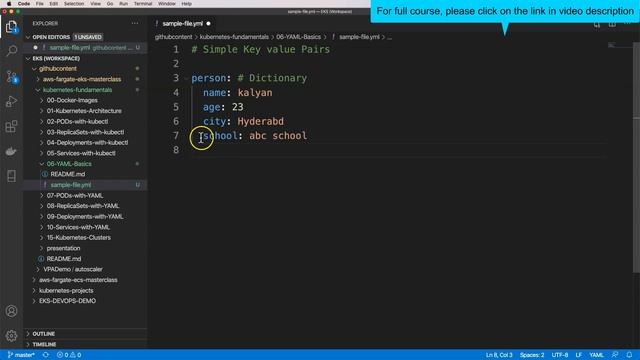Image resolution: width=640 pixels, height=360 pixels.
Task: Click 06-YAML-Basics breadcrumb
Action: pos(298,37)
